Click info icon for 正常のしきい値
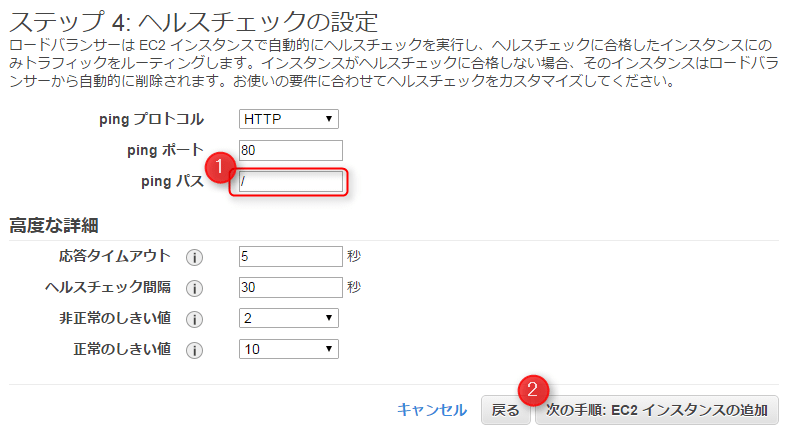The width and height of the screenshot is (790, 442). [x=195, y=350]
